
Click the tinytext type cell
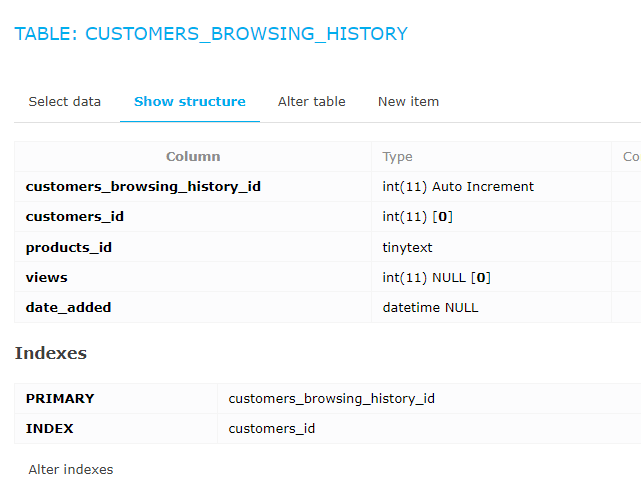tap(491, 247)
